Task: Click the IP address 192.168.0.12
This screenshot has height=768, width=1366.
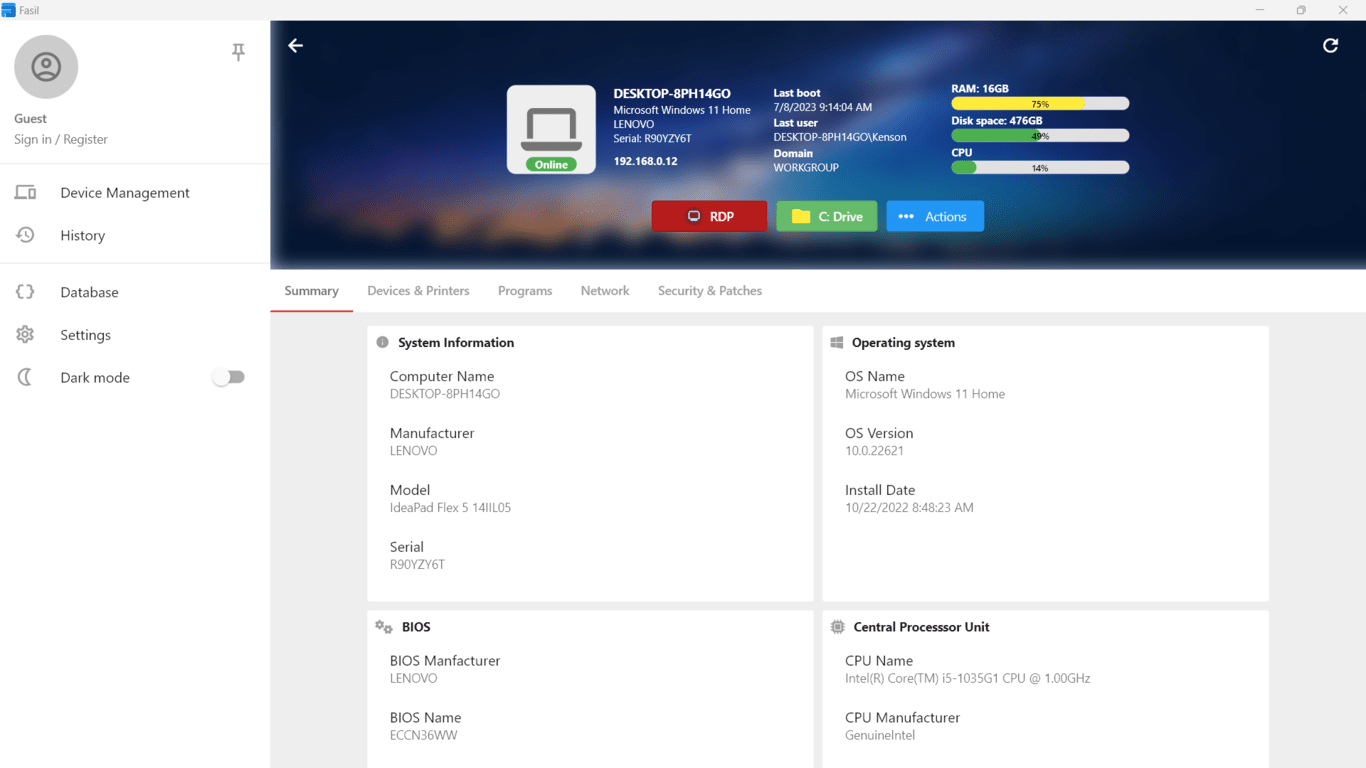Action: pos(645,161)
